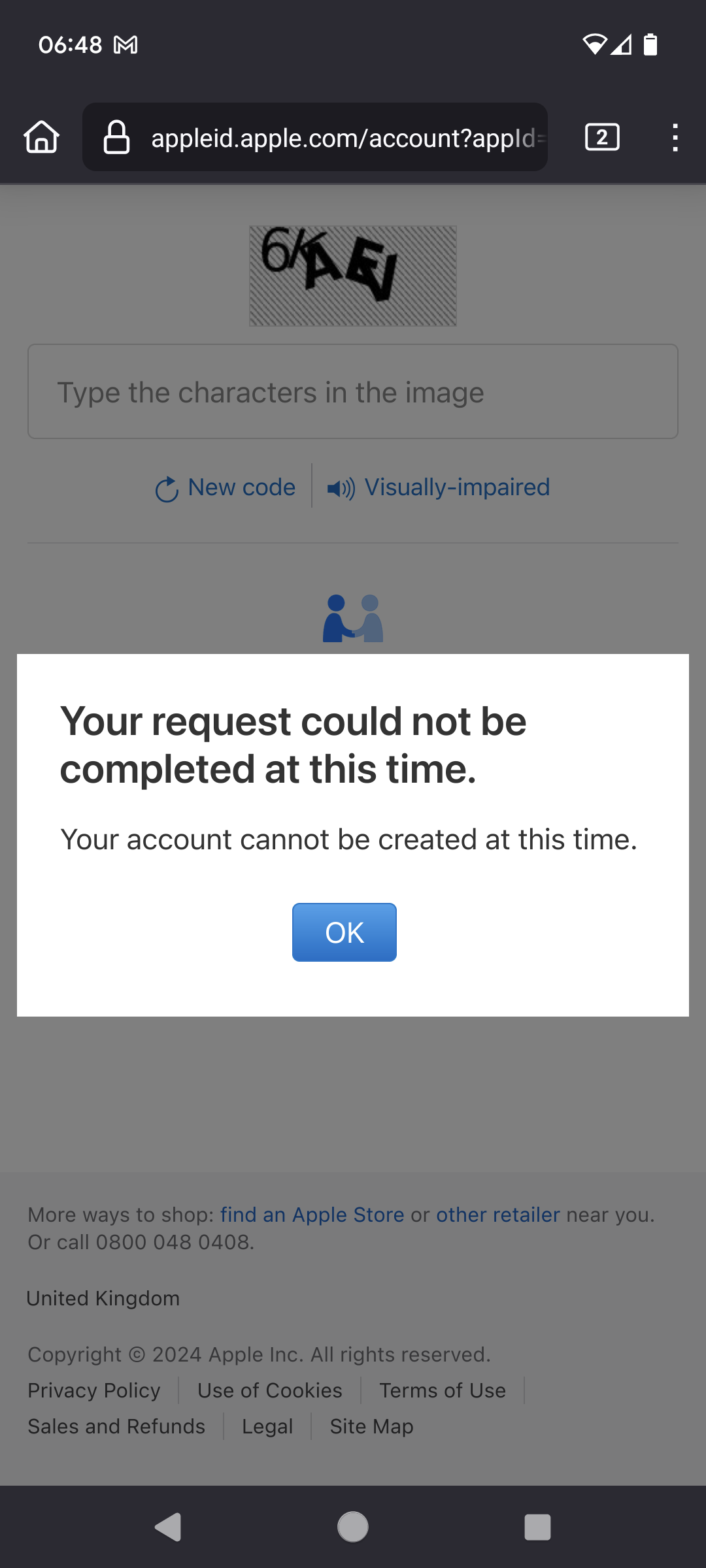Tap the padlock site security icon
The width and height of the screenshot is (706, 1568).
pos(117,137)
